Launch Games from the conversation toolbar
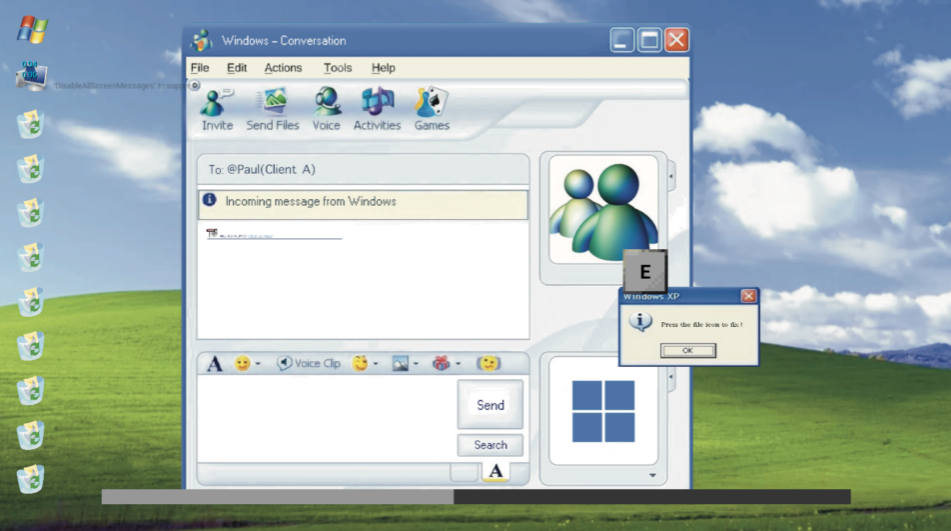The width and height of the screenshot is (951, 531). [x=431, y=102]
